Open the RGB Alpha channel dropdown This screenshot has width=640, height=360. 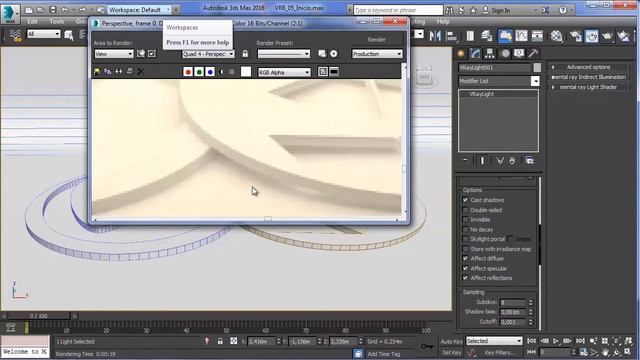tap(284, 72)
